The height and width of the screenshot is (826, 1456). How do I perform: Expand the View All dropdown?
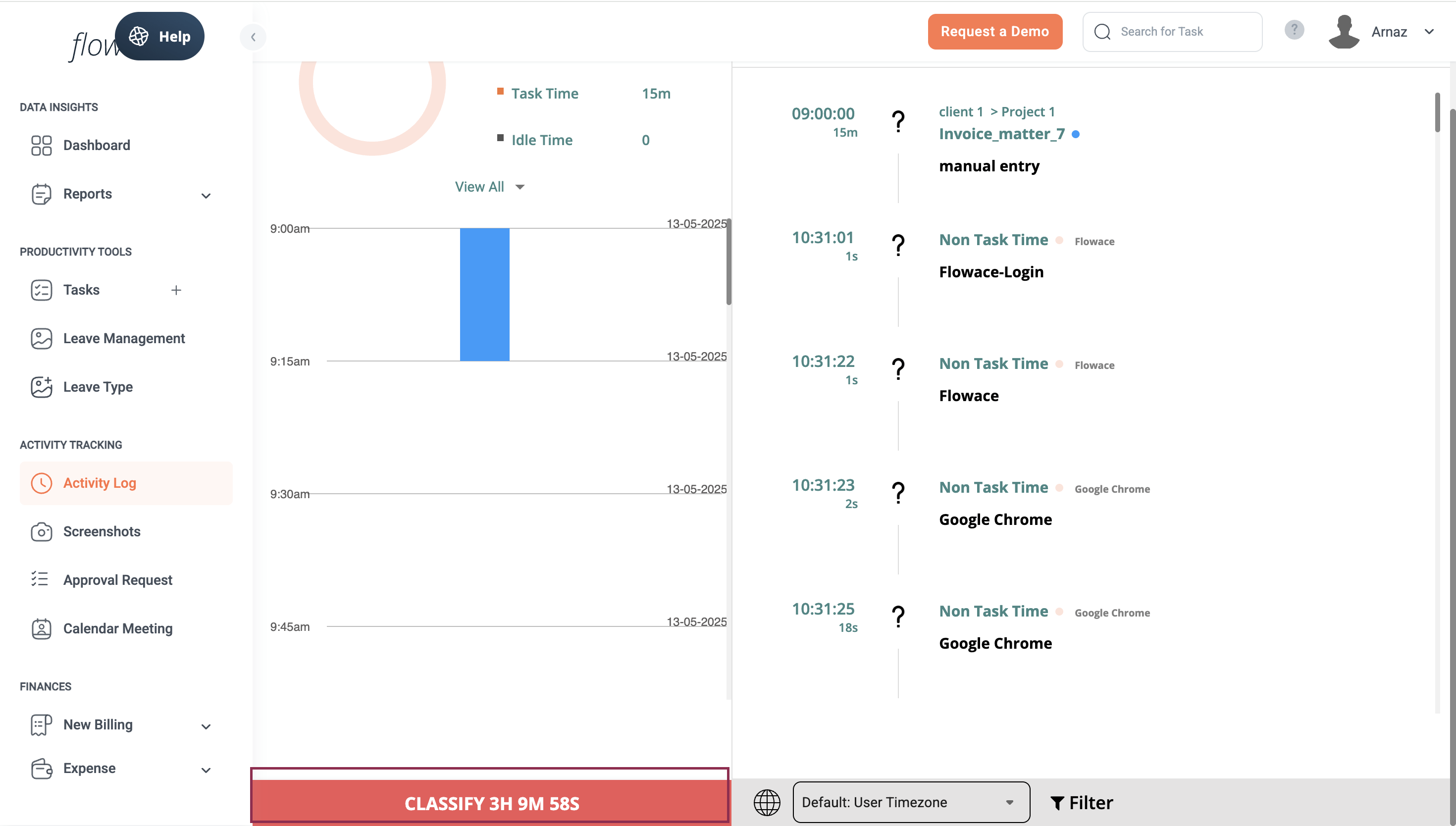pos(489,187)
